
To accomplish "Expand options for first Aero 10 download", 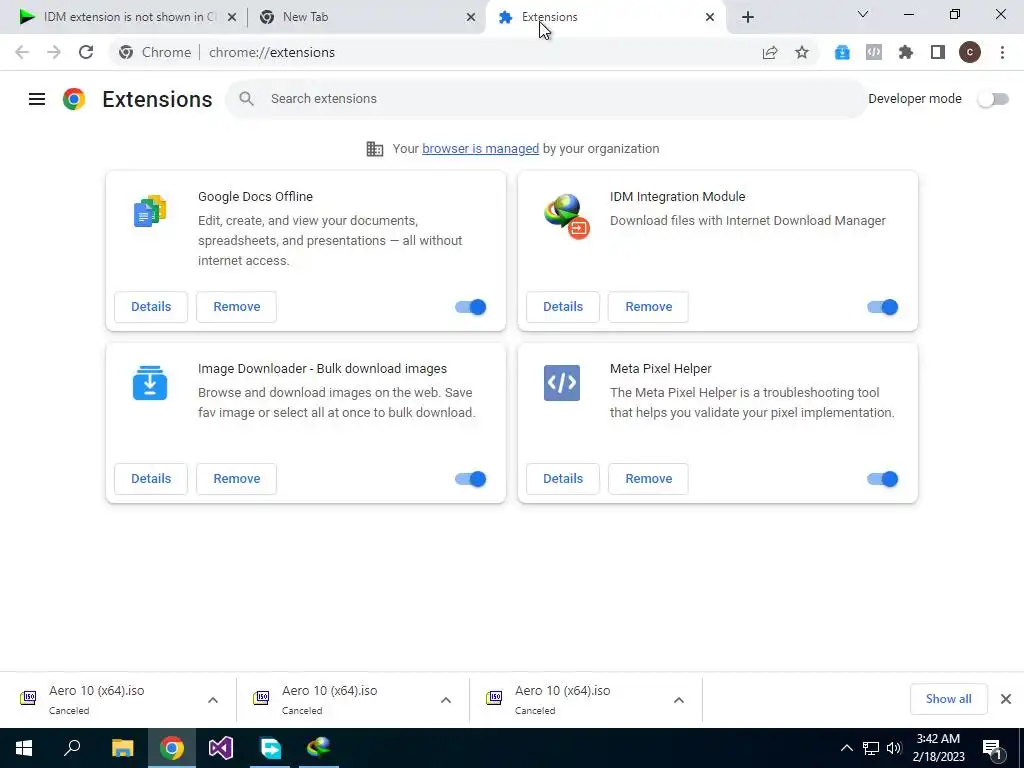I will pyautogui.click(x=213, y=700).
